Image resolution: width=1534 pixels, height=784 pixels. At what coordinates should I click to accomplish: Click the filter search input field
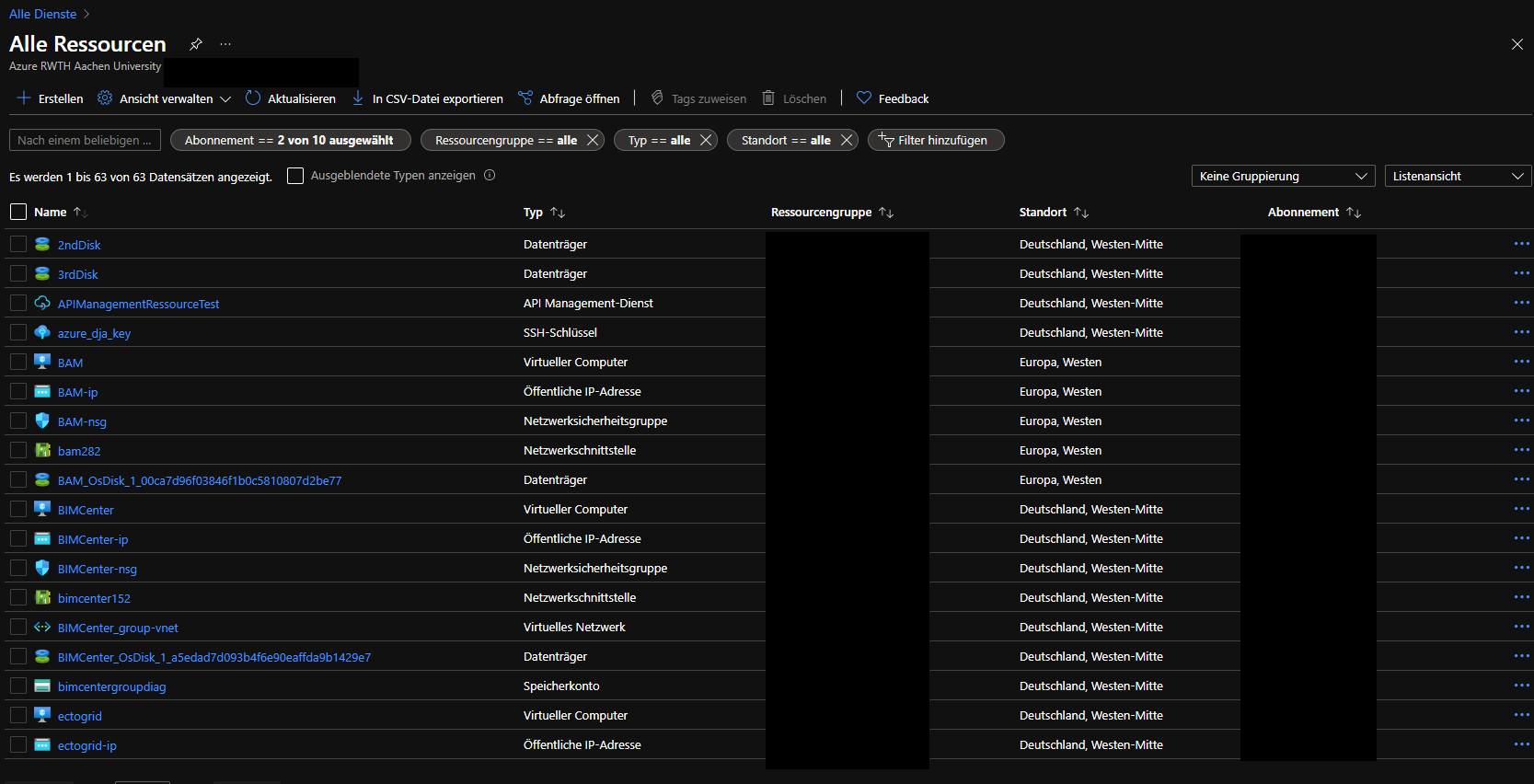pos(85,140)
